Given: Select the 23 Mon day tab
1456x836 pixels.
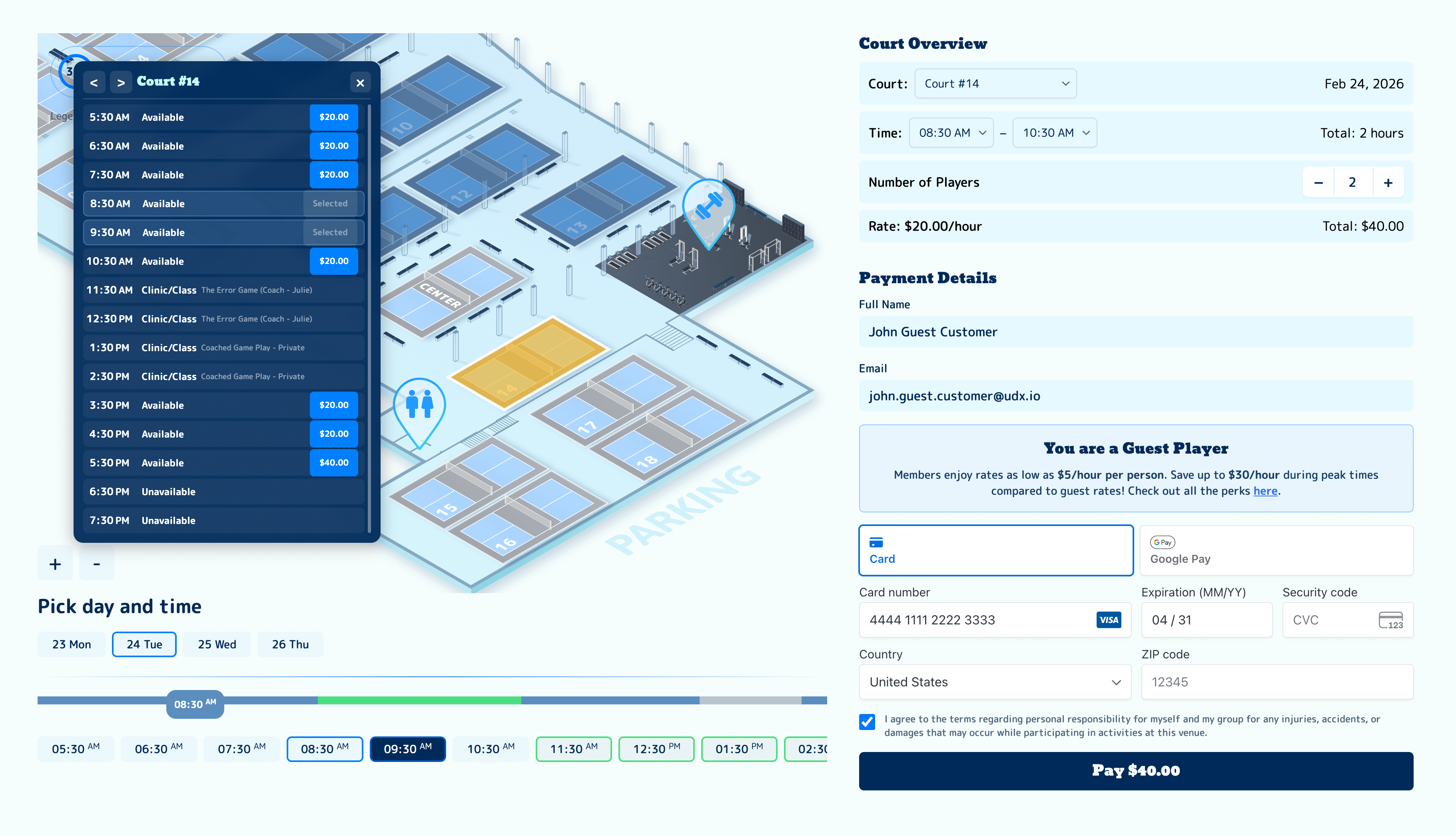Looking at the screenshot, I should pos(71,644).
